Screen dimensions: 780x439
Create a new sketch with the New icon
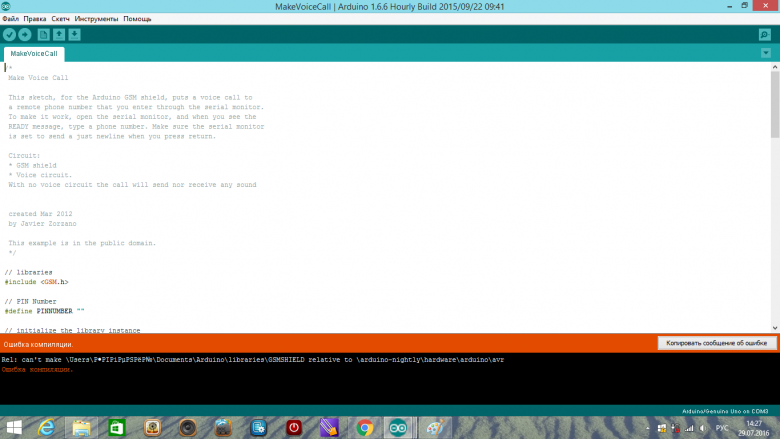pyautogui.click(x=43, y=34)
